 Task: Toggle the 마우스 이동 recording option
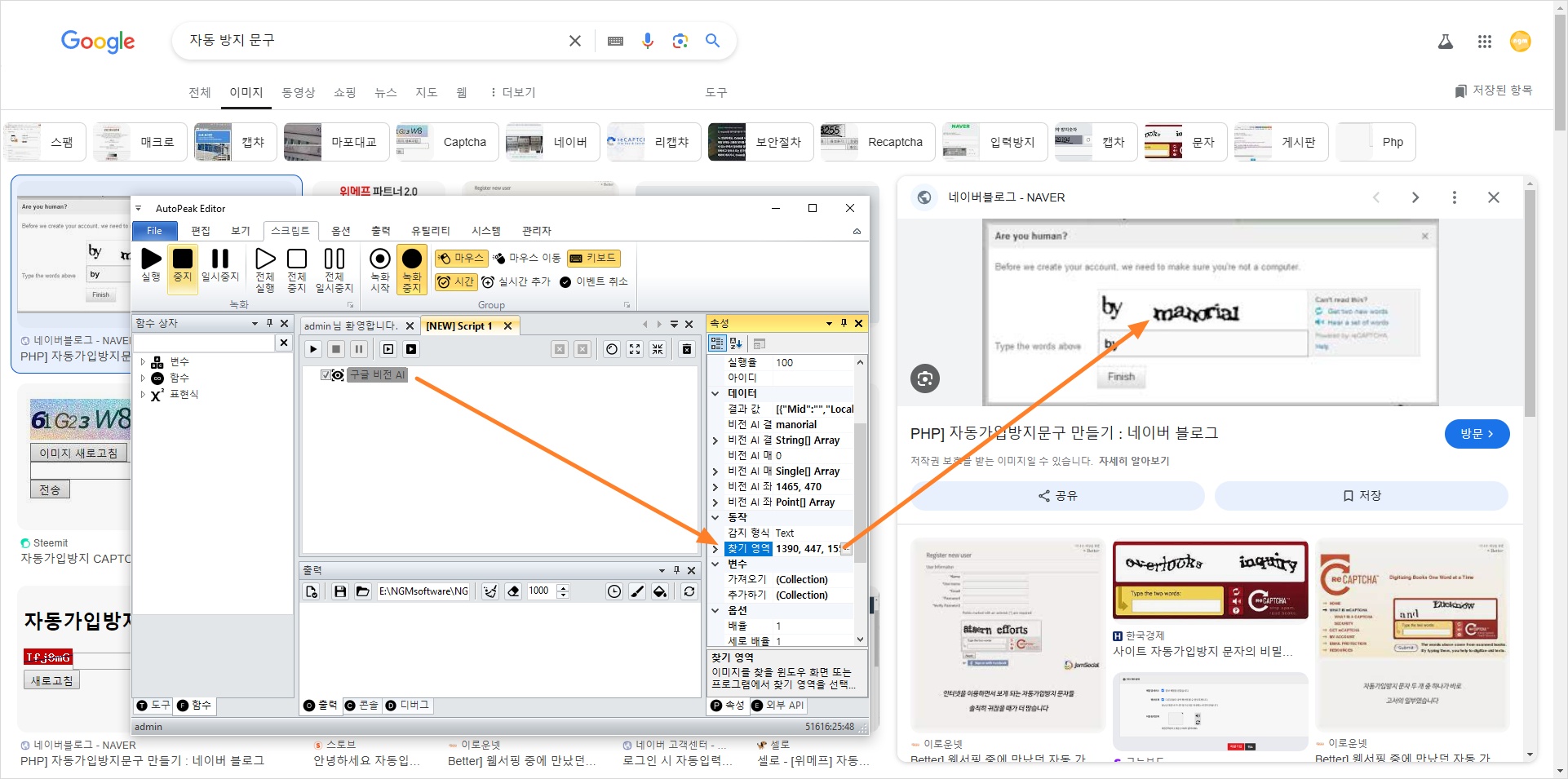pos(527,258)
